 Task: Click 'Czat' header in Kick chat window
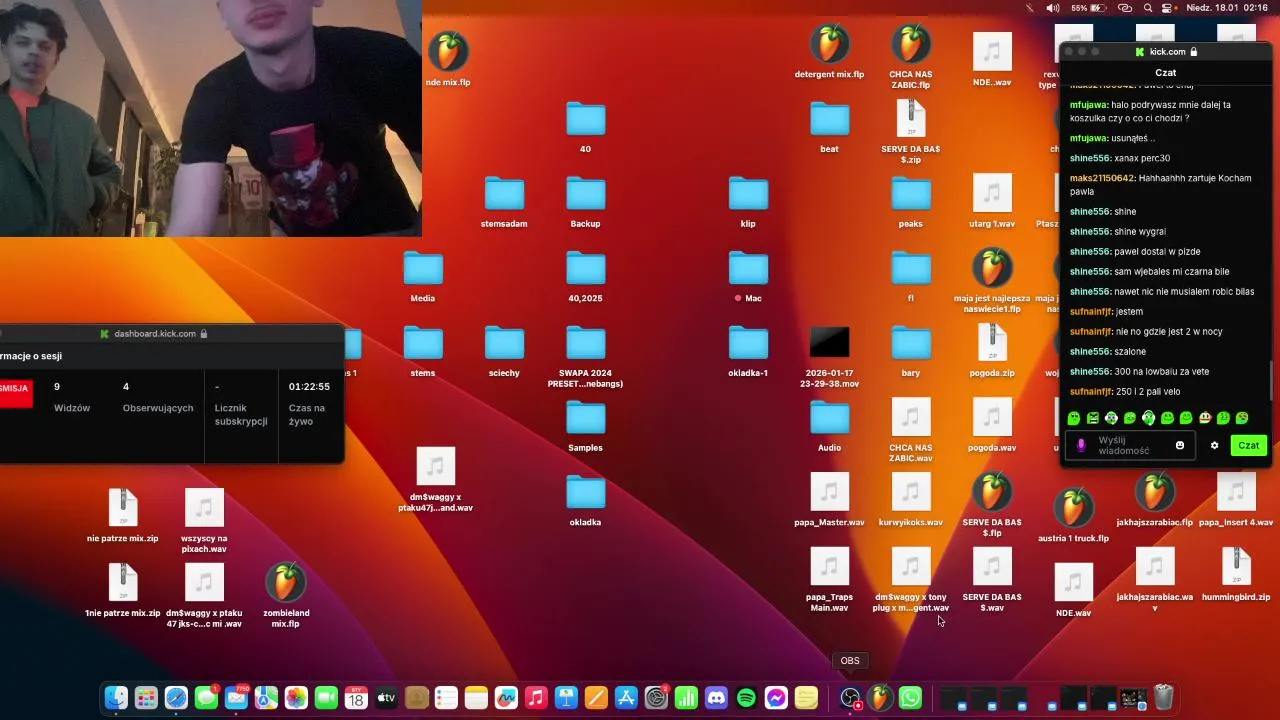point(1166,73)
